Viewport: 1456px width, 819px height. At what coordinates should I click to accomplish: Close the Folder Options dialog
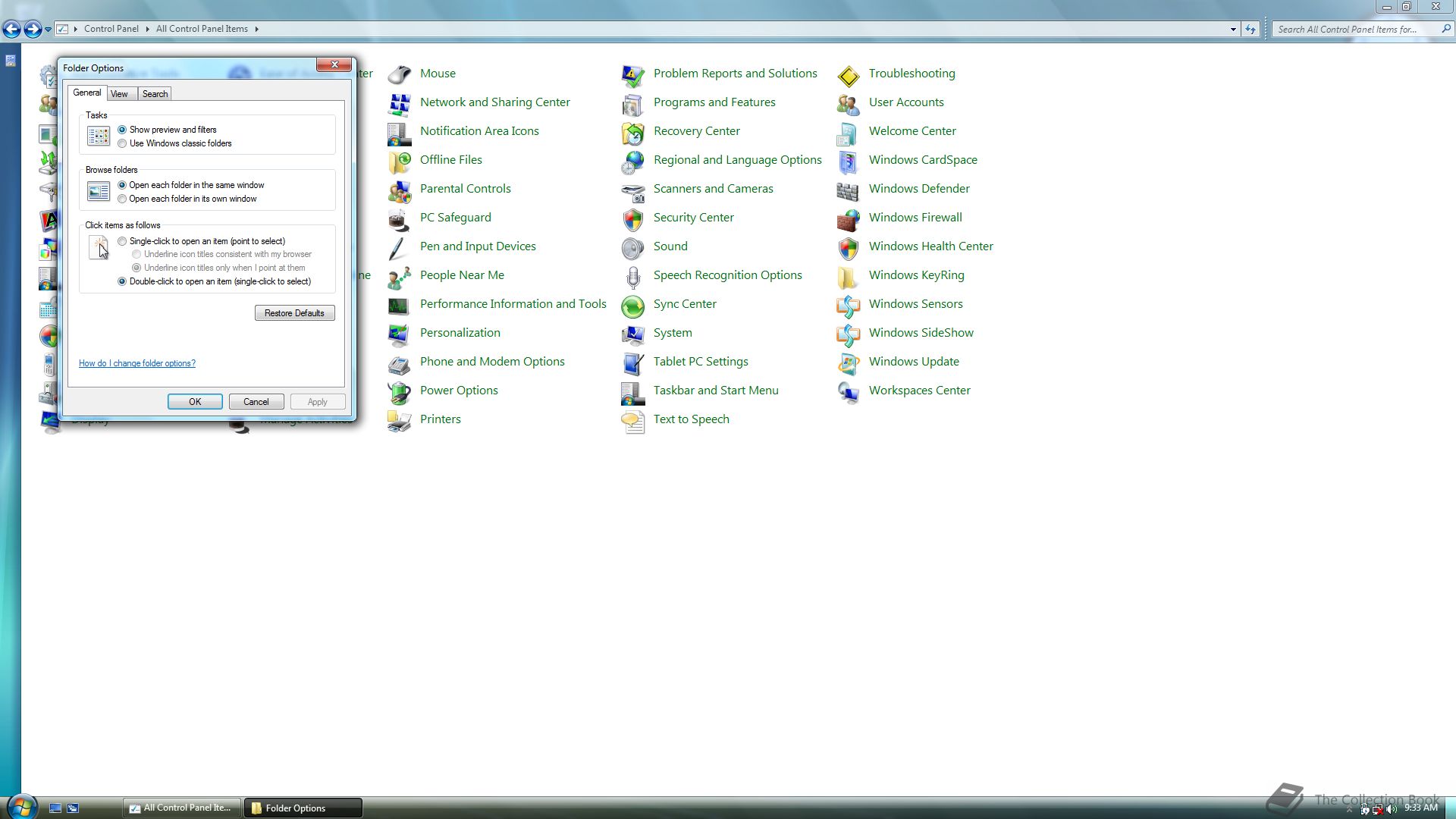point(334,65)
